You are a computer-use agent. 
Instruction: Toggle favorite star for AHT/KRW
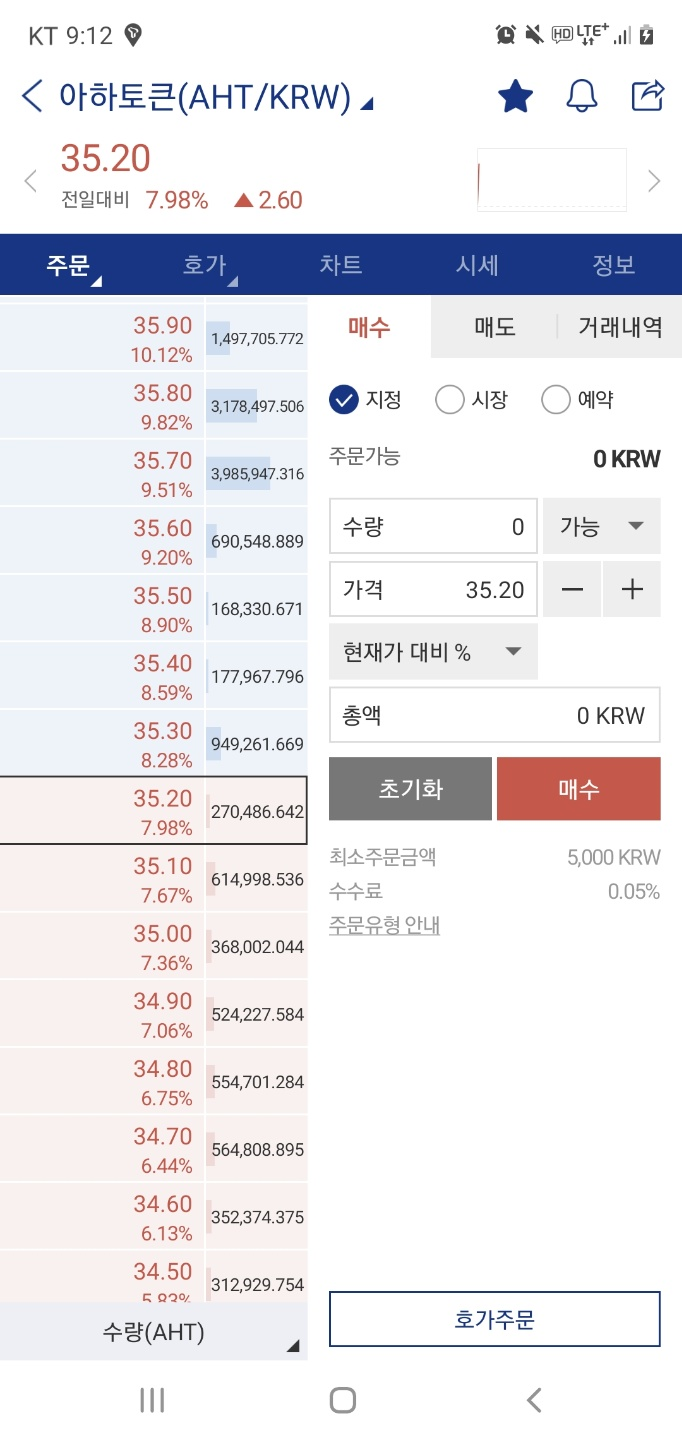click(x=515, y=97)
